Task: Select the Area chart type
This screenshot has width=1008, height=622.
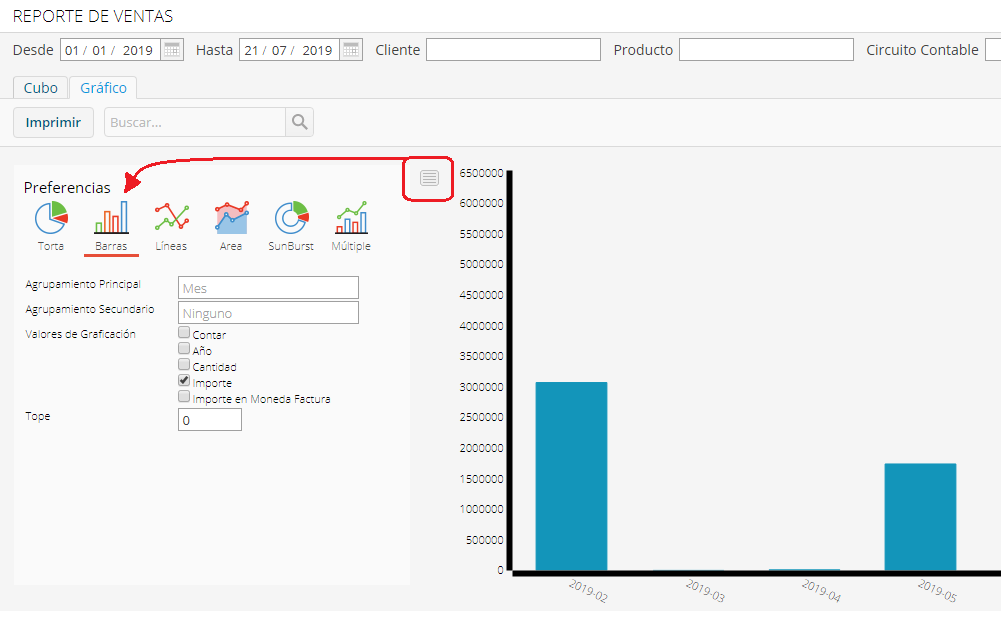Action: 231,226
